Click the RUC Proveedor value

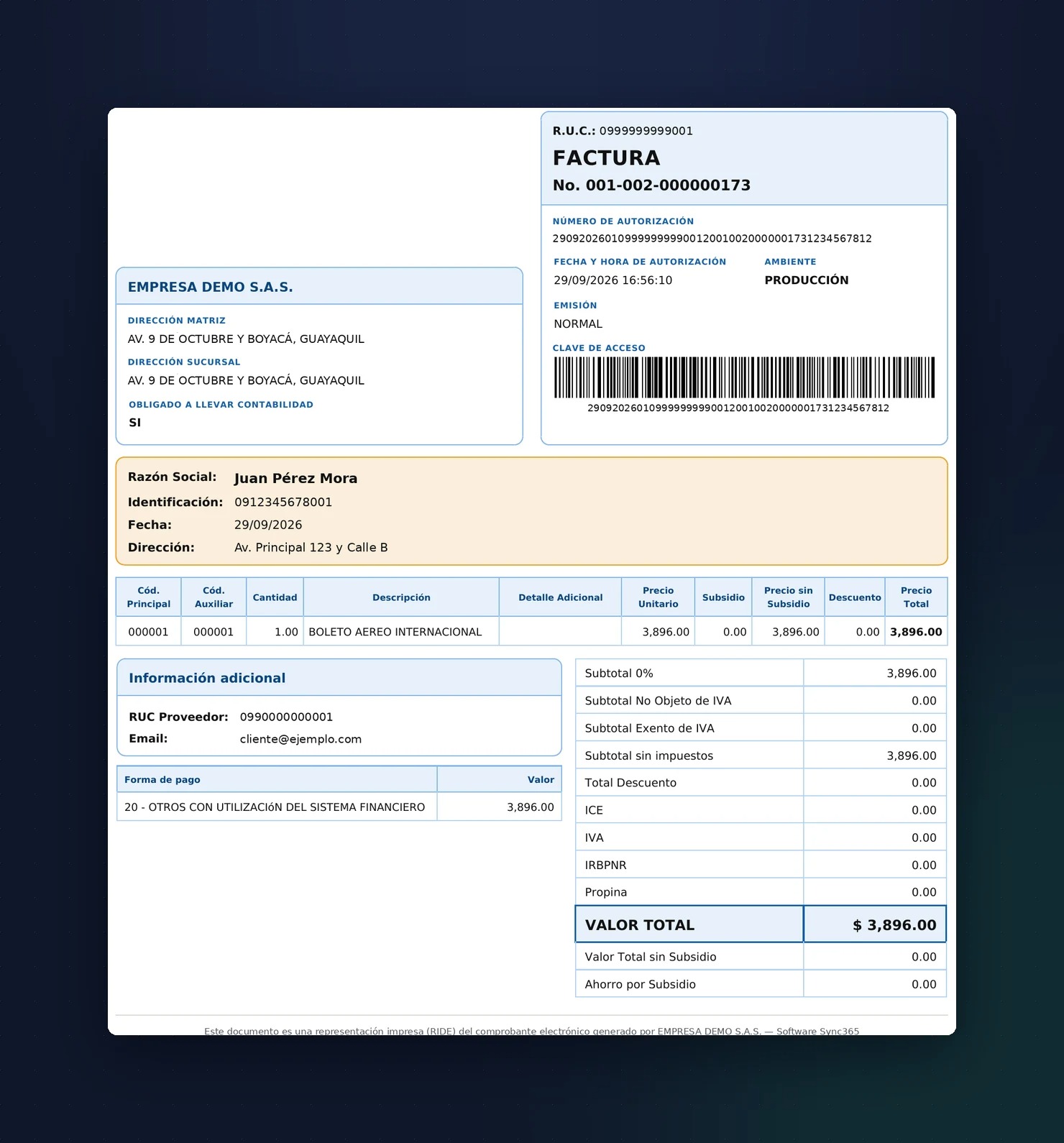click(x=286, y=717)
